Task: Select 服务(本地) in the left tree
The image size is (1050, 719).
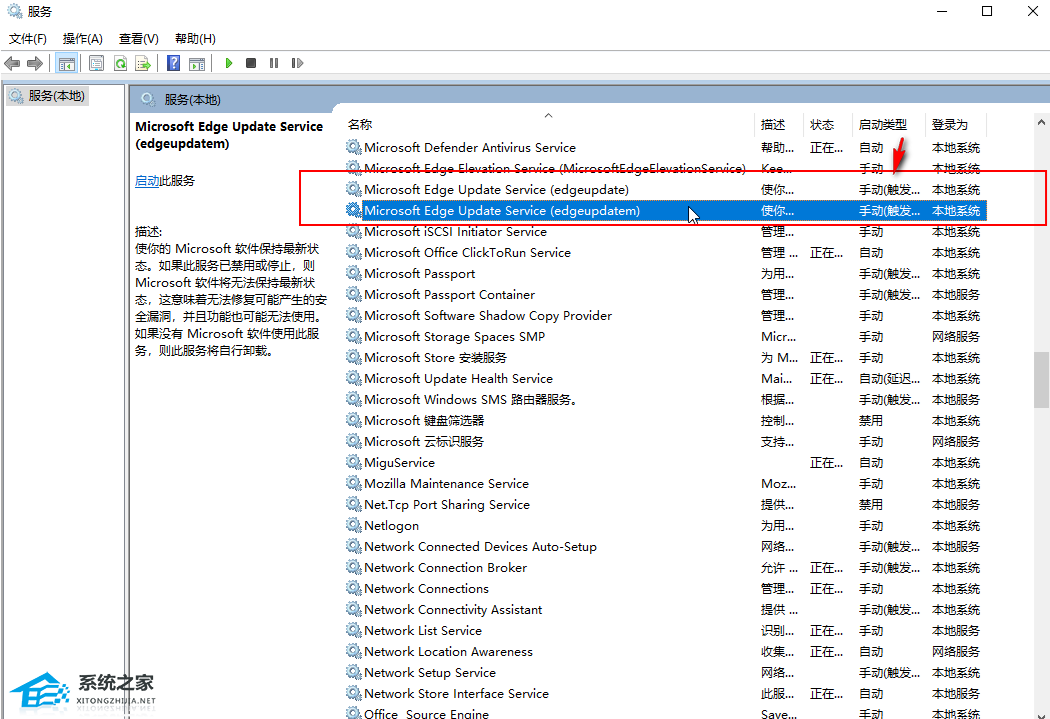Action: (56, 96)
